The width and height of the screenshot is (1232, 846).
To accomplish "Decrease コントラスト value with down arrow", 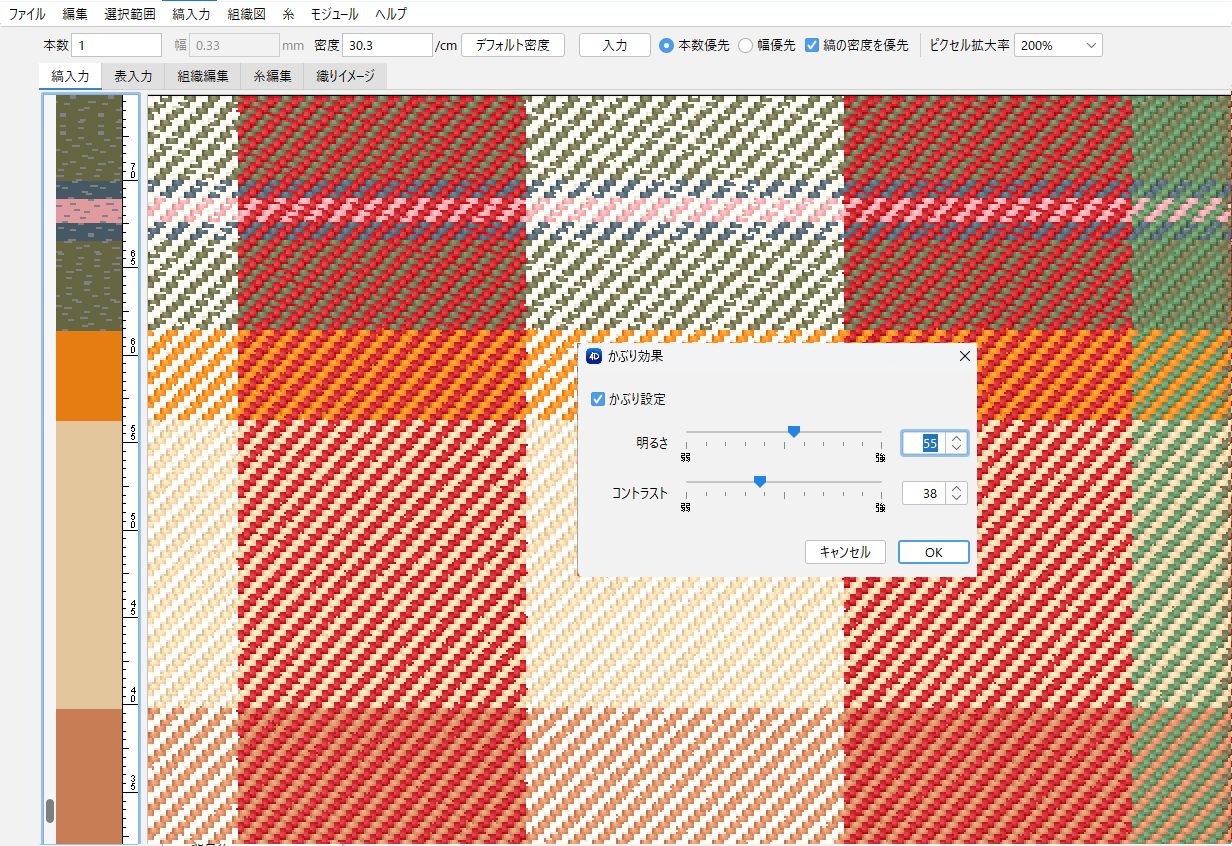I will (x=957, y=498).
